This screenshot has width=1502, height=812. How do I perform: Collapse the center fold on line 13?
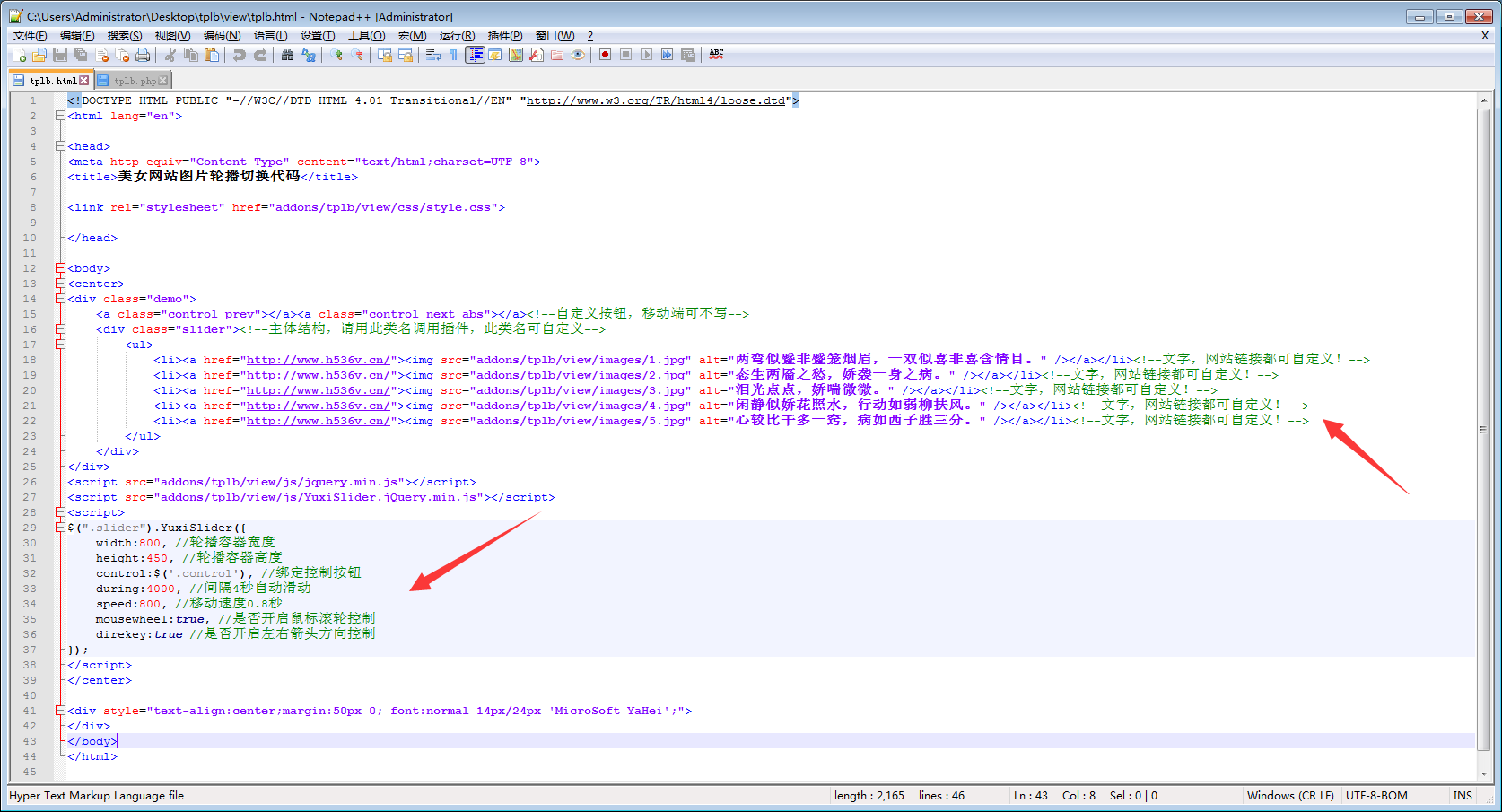tap(60, 284)
